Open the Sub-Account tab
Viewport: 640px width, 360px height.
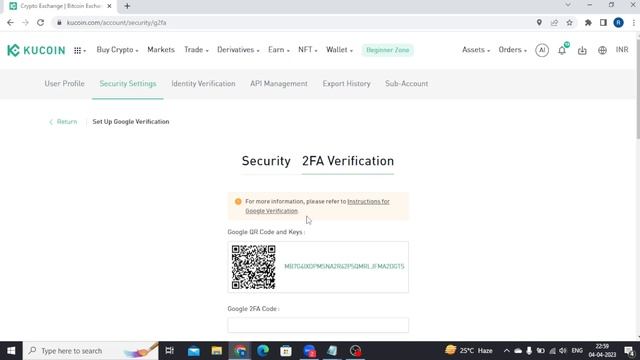coord(407,84)
